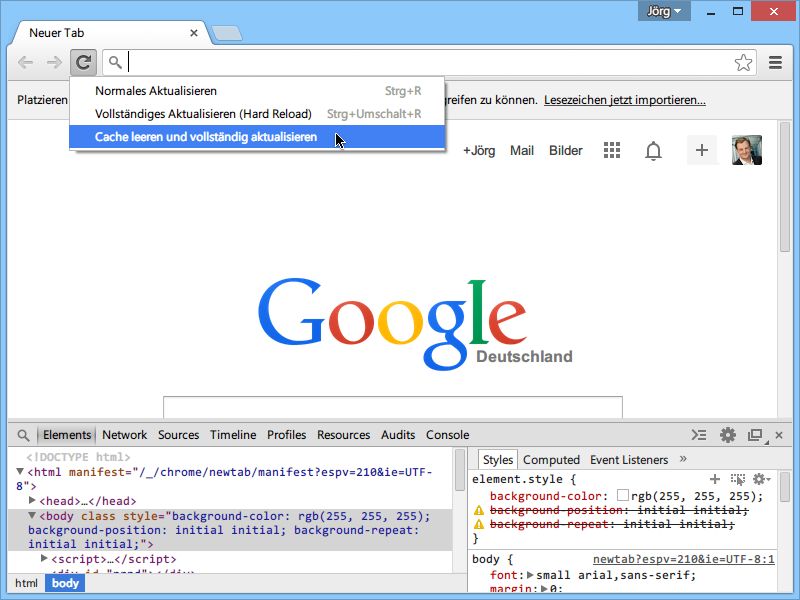Click the element.style selector text
Screen dimensions: 800x600
[517, 479]
